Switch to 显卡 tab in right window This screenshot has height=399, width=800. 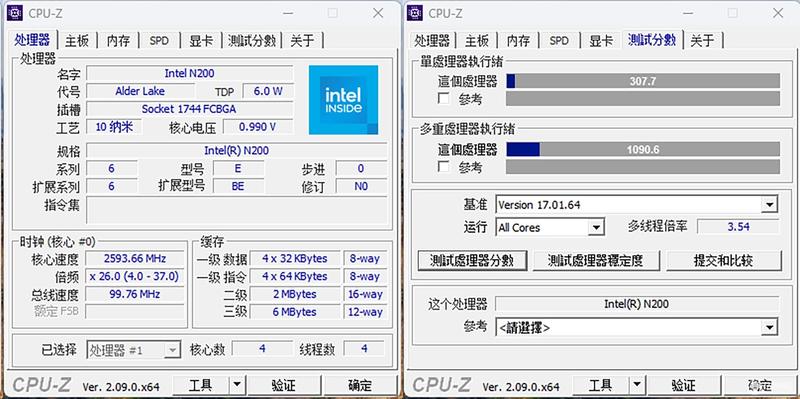click(601, 41)
